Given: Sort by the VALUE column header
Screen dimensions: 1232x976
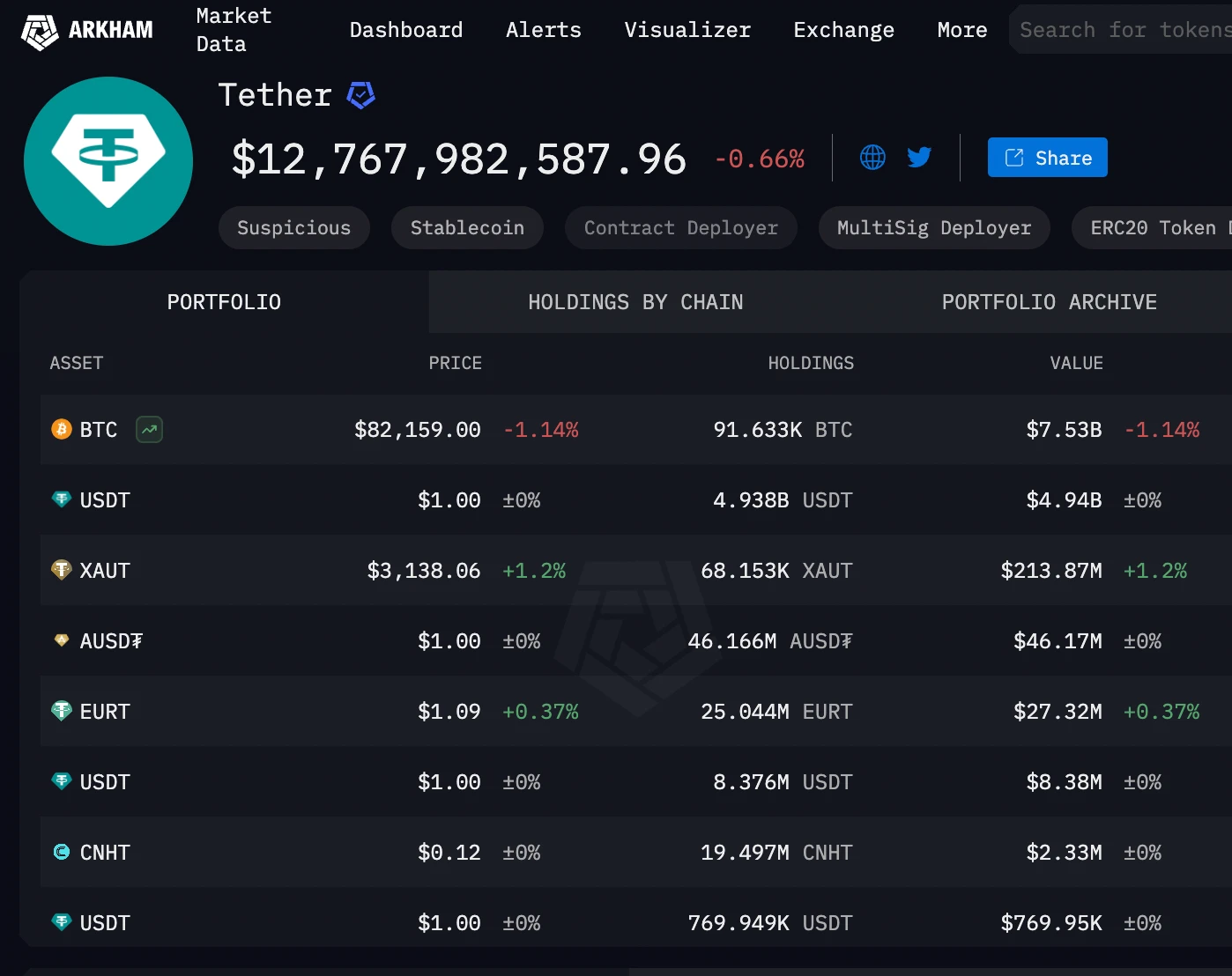Looking at the screenshot, I should 1076,363.
